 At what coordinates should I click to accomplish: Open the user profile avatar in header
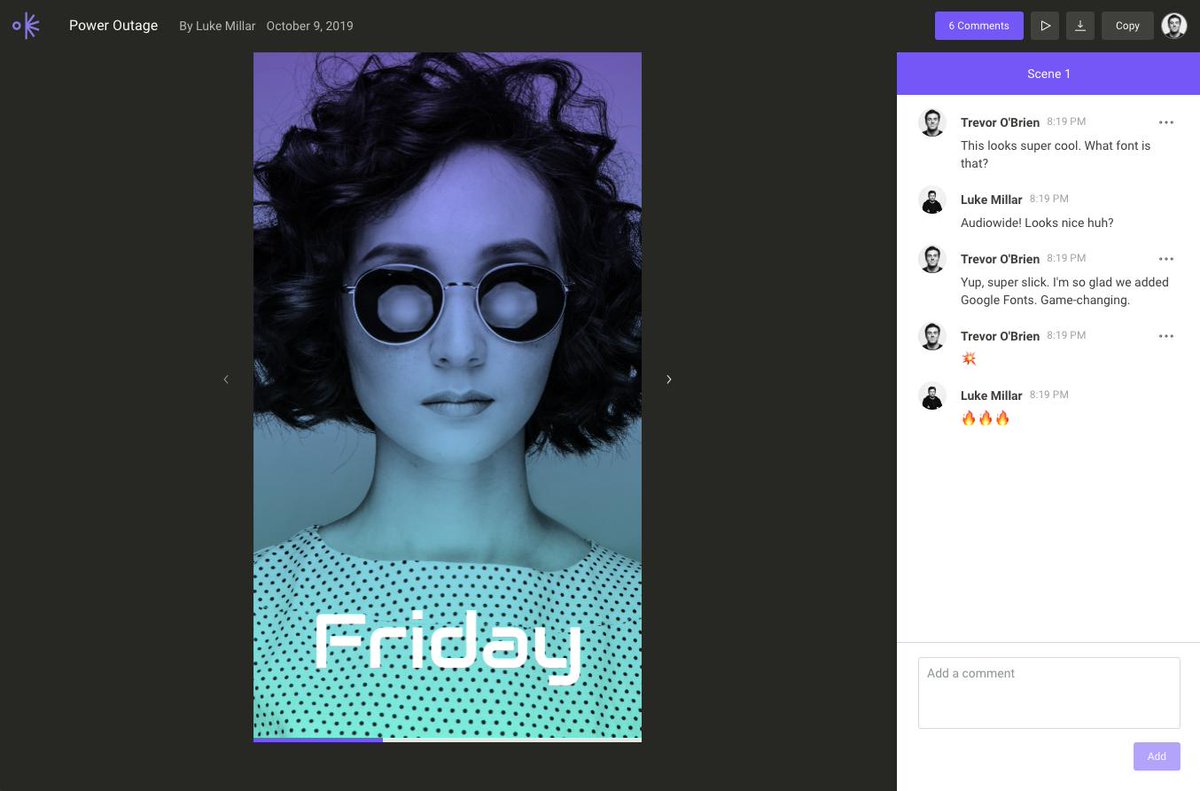pos(1174,26)
